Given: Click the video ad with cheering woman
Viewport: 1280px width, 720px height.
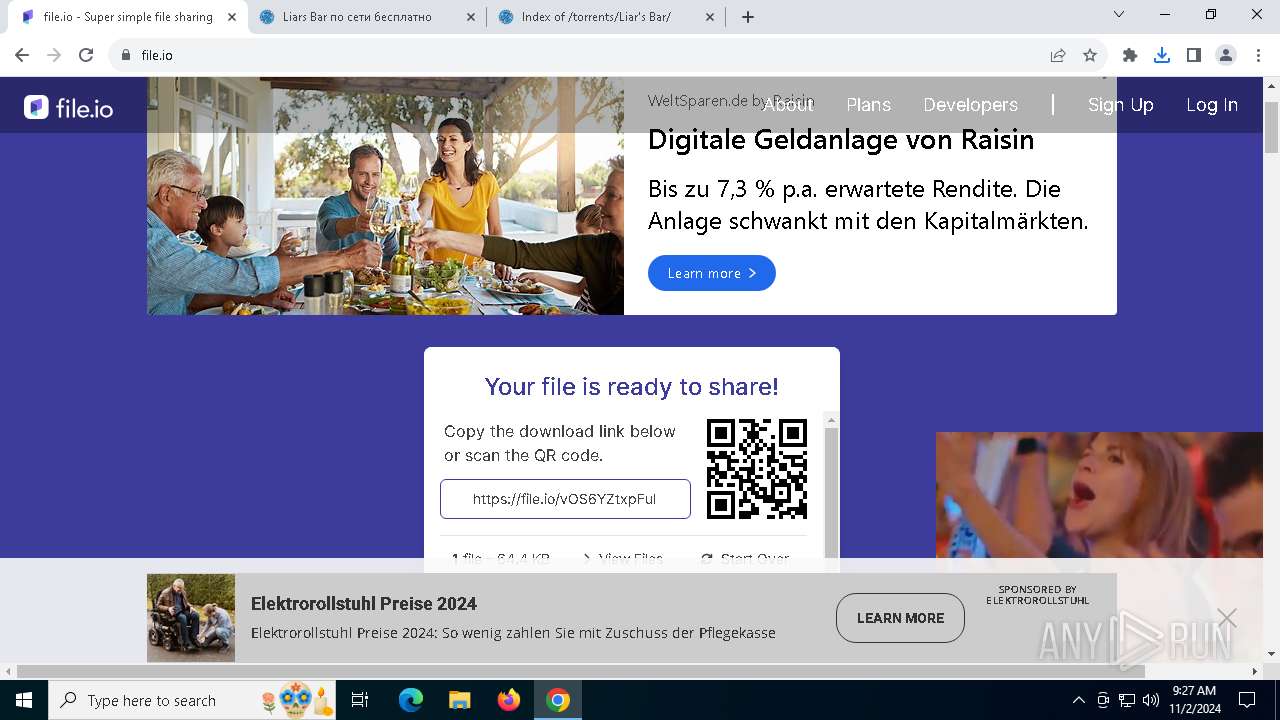Looking at the screenshot, I should (x=1099, y=495).
